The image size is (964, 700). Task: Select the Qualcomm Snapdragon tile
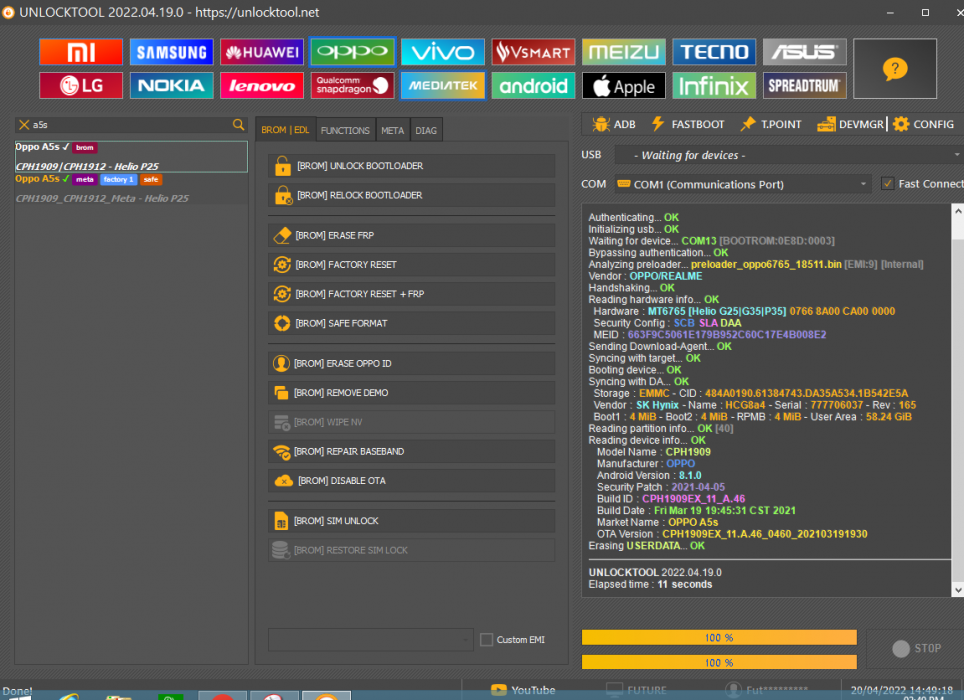pyautogui.click(x=352, y=85)
